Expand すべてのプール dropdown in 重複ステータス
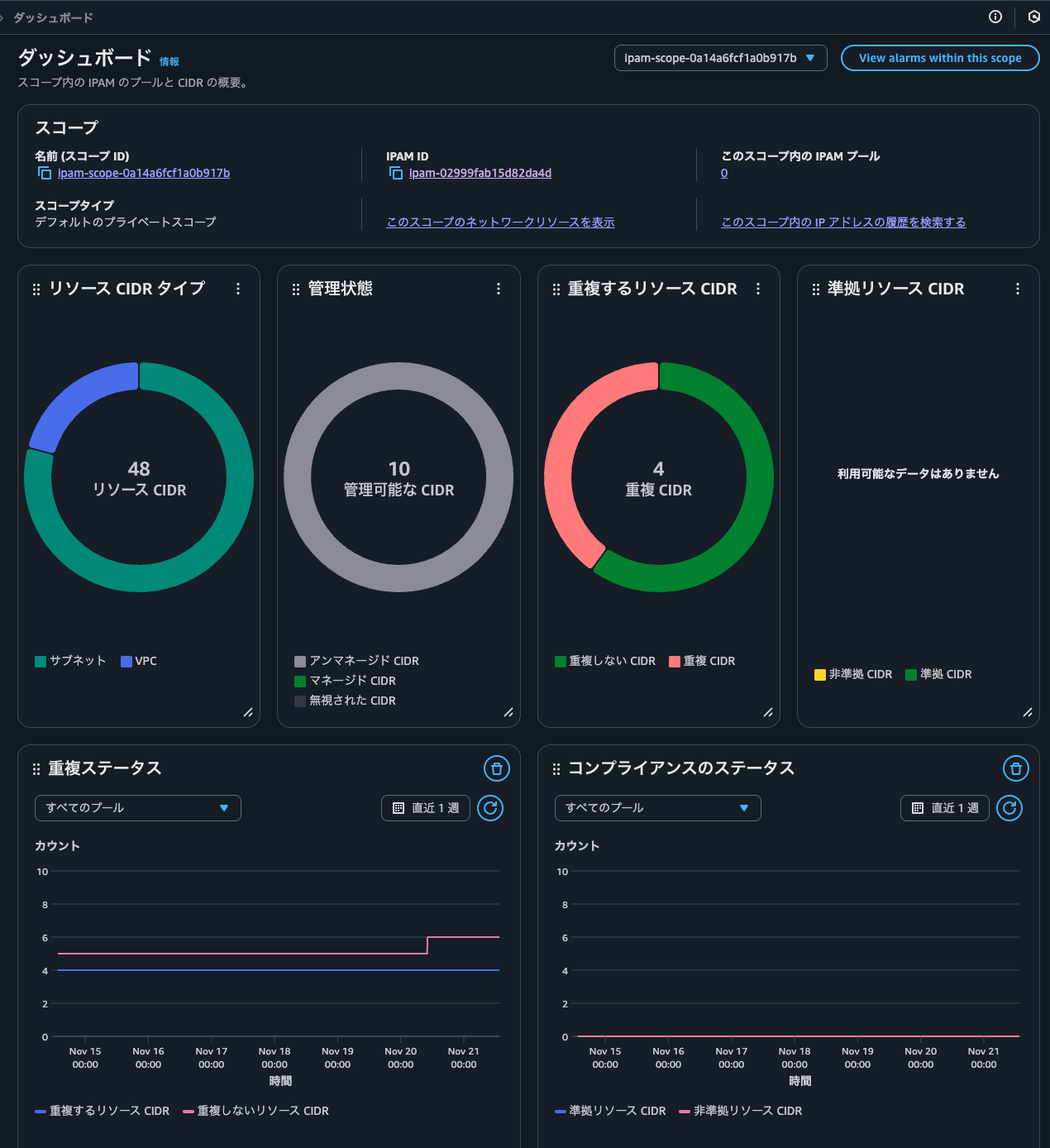The image size is (1050, 1148). point(137,808)
